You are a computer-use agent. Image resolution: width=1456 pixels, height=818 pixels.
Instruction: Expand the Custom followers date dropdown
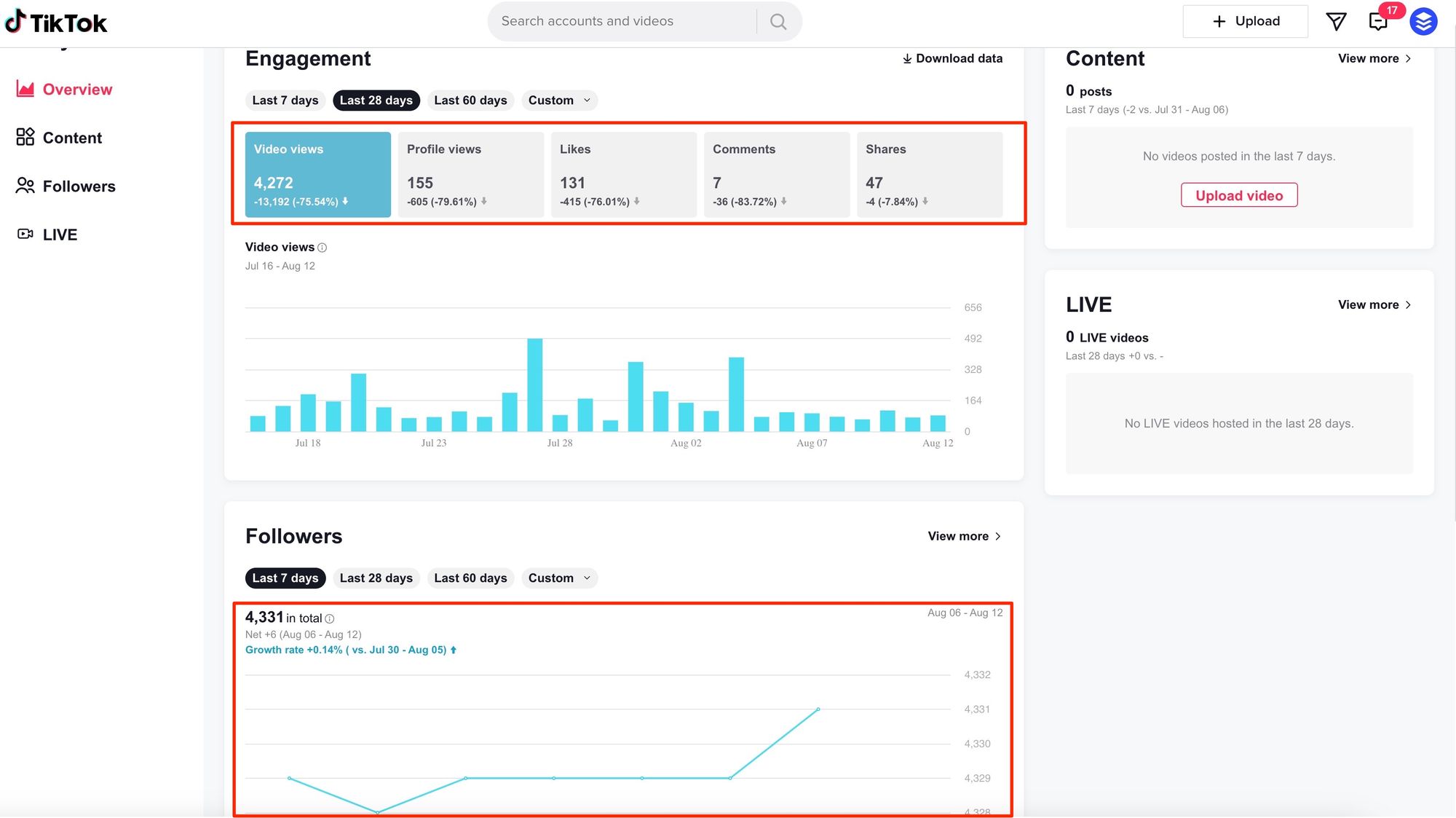point(558,578)
